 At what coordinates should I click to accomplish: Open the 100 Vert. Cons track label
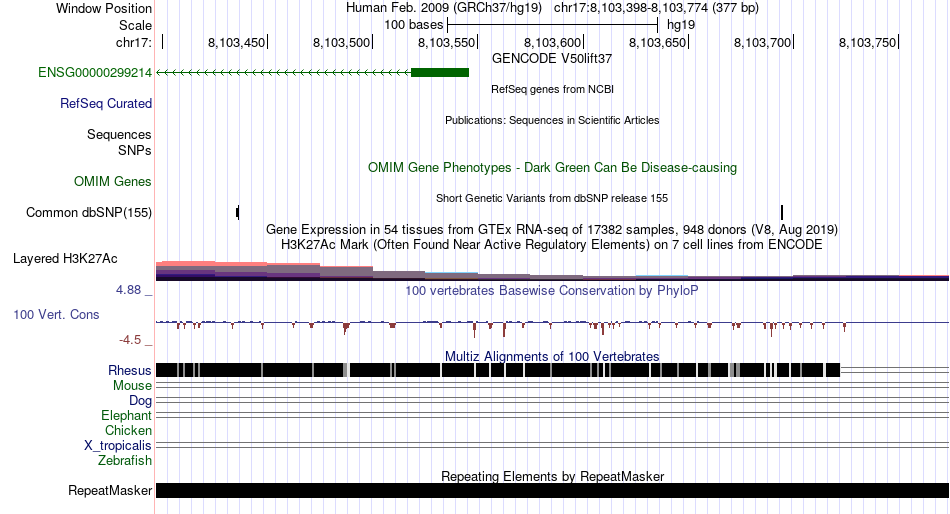(56, 315)
